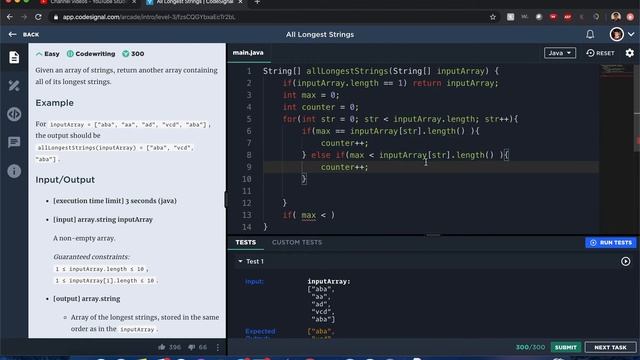
Task: Close the CodeSignal browser tab
Action: [240, 2]
